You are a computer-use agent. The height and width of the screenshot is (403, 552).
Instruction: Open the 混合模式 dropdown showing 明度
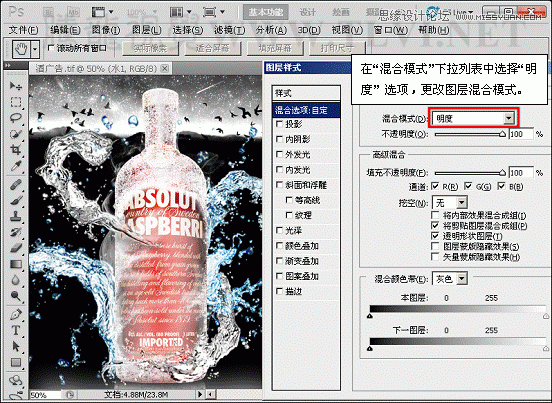[x=473, y=119]
